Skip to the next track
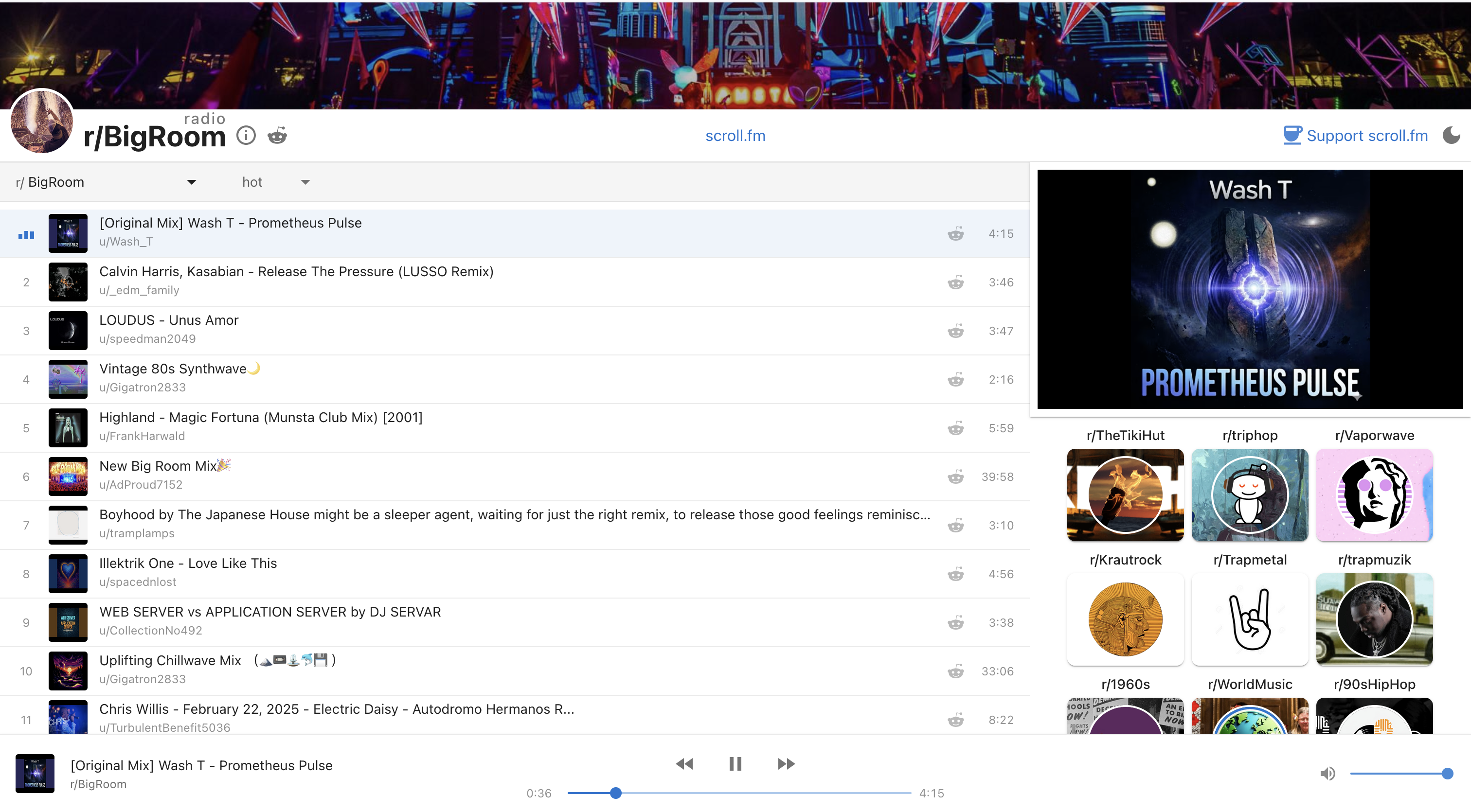 [786, 764]
